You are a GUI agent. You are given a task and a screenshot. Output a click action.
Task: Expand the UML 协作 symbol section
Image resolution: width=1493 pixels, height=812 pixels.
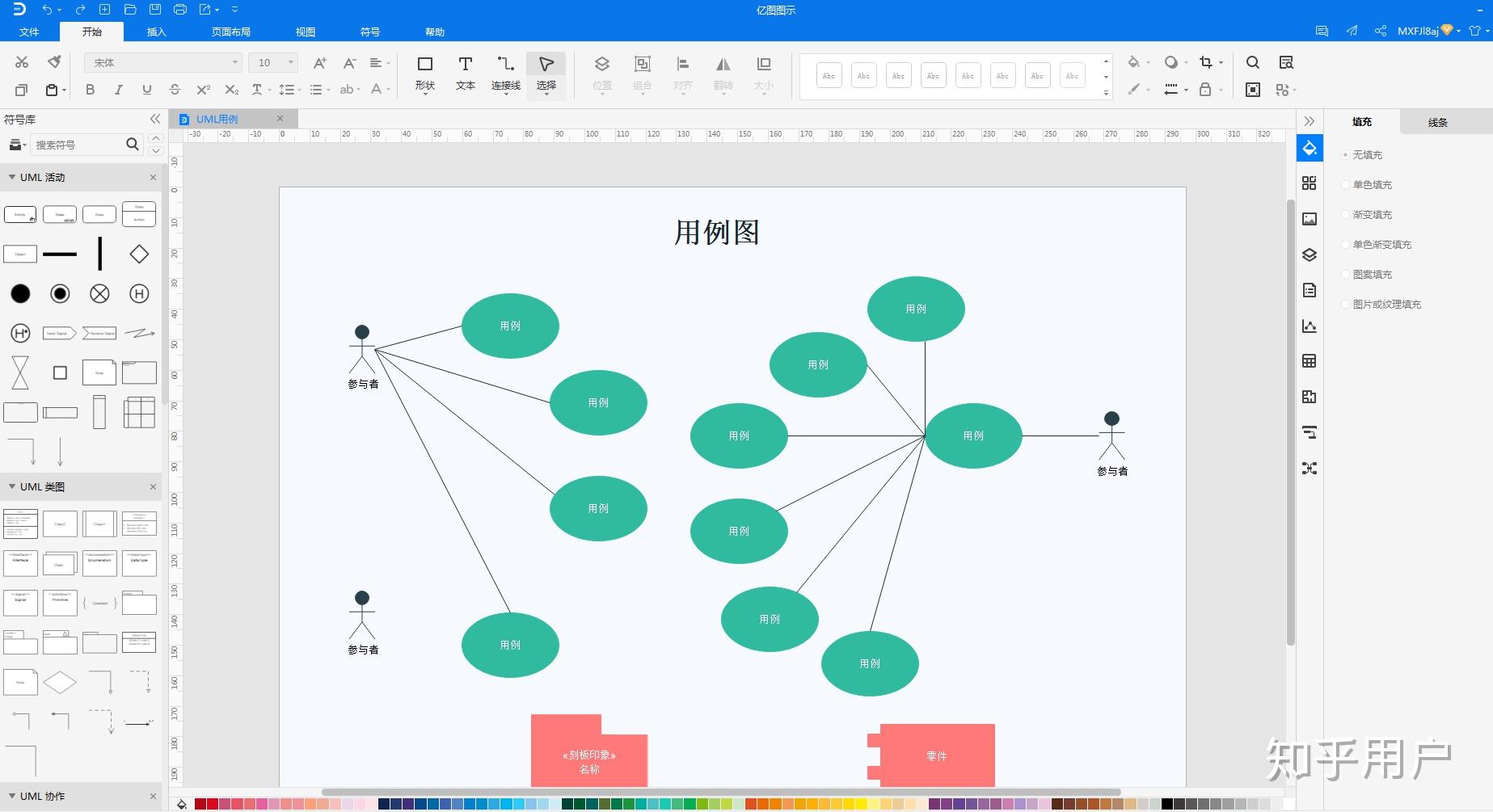(12, 796)
